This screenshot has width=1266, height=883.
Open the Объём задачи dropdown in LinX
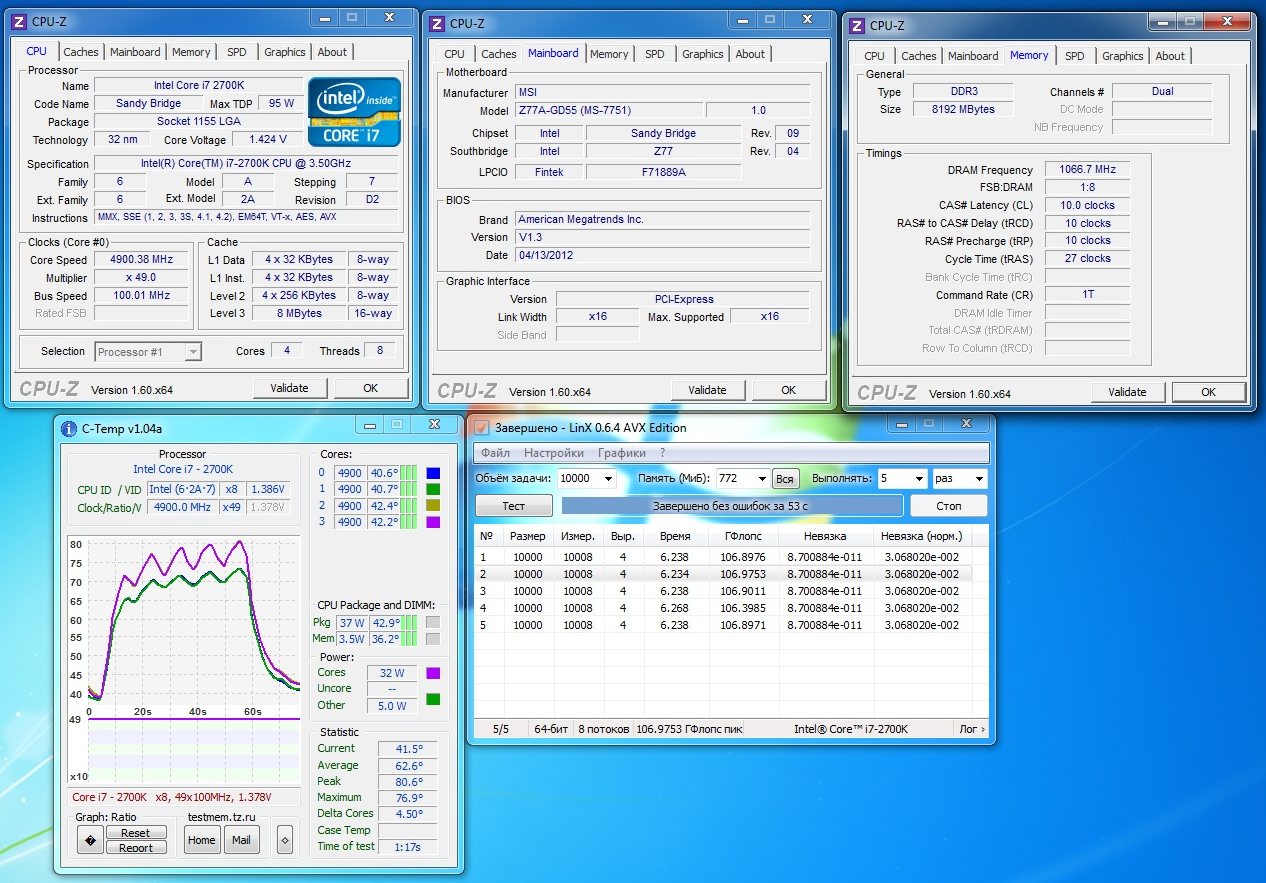click(x=606, y=479)
